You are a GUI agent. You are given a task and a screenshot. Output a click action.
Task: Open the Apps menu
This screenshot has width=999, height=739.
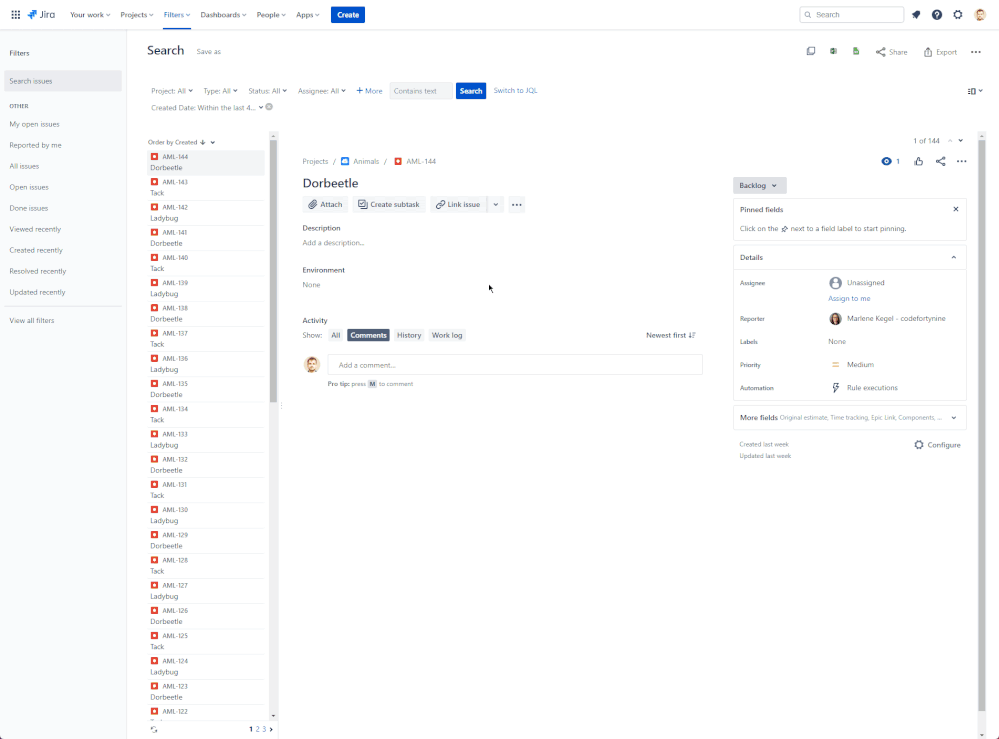[308, 15]
